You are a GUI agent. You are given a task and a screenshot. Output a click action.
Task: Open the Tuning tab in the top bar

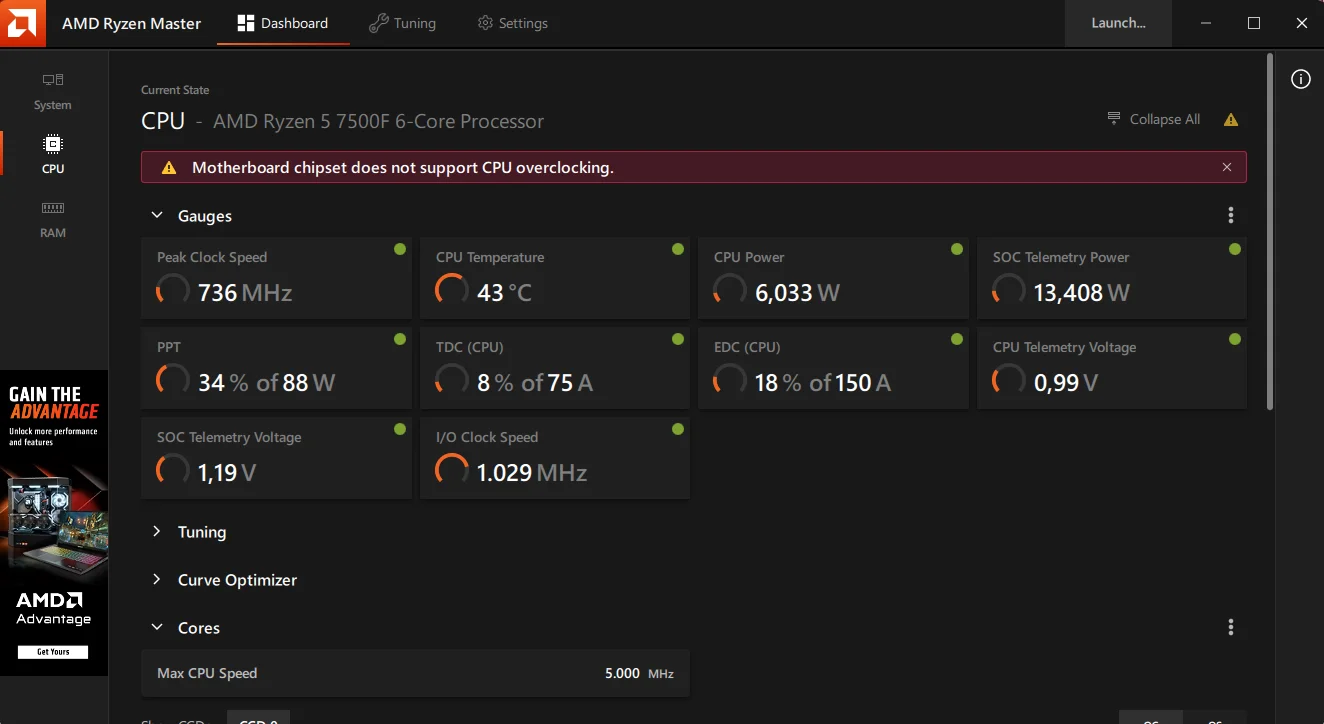point(402,23)
